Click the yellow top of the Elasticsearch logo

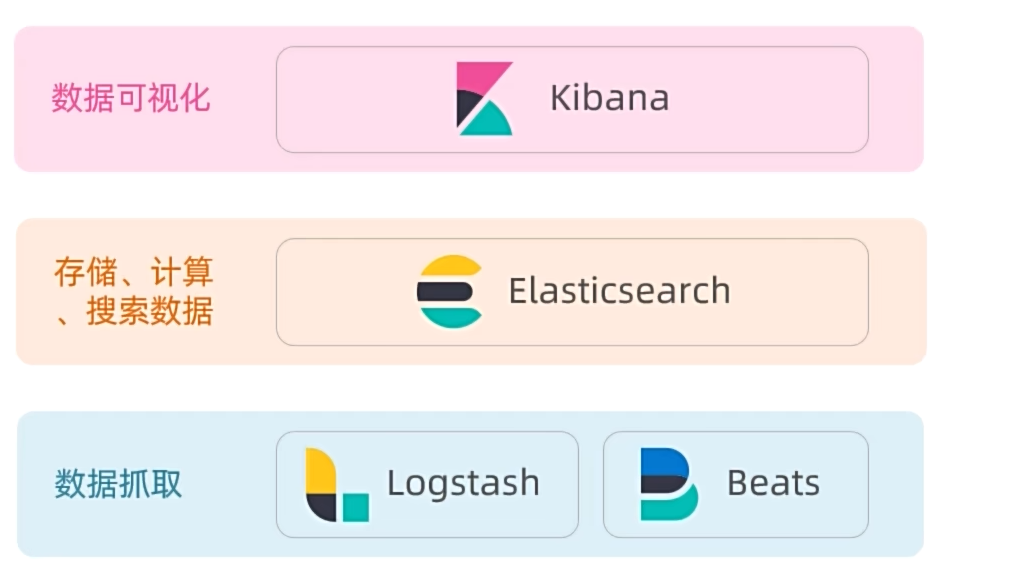tap(451, 268)
